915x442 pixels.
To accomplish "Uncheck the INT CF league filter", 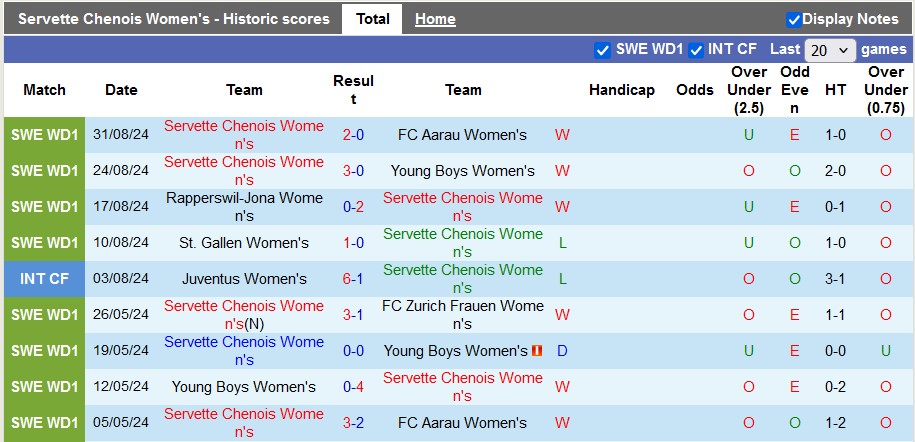I will (x=696, y=50).
